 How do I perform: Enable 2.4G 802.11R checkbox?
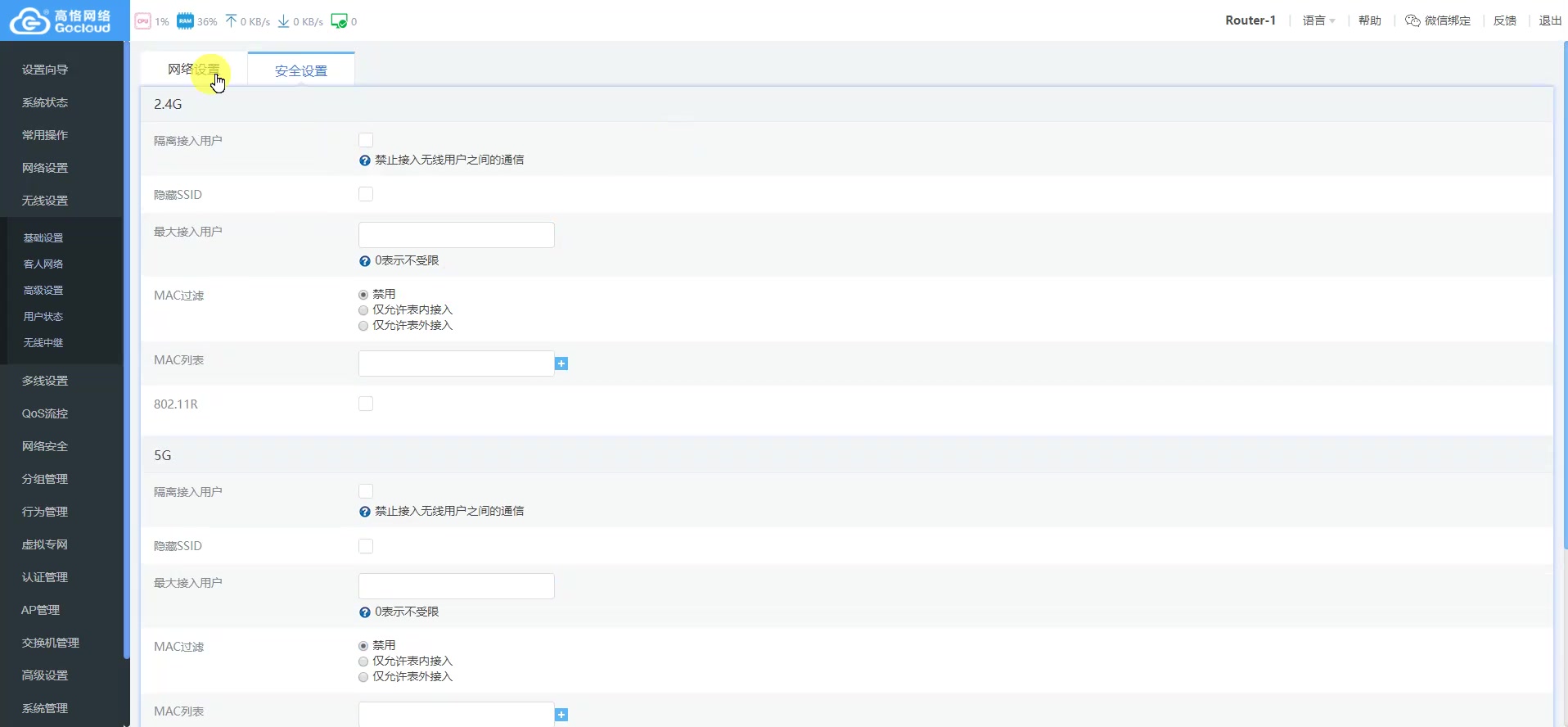click(x=366, y=404)
